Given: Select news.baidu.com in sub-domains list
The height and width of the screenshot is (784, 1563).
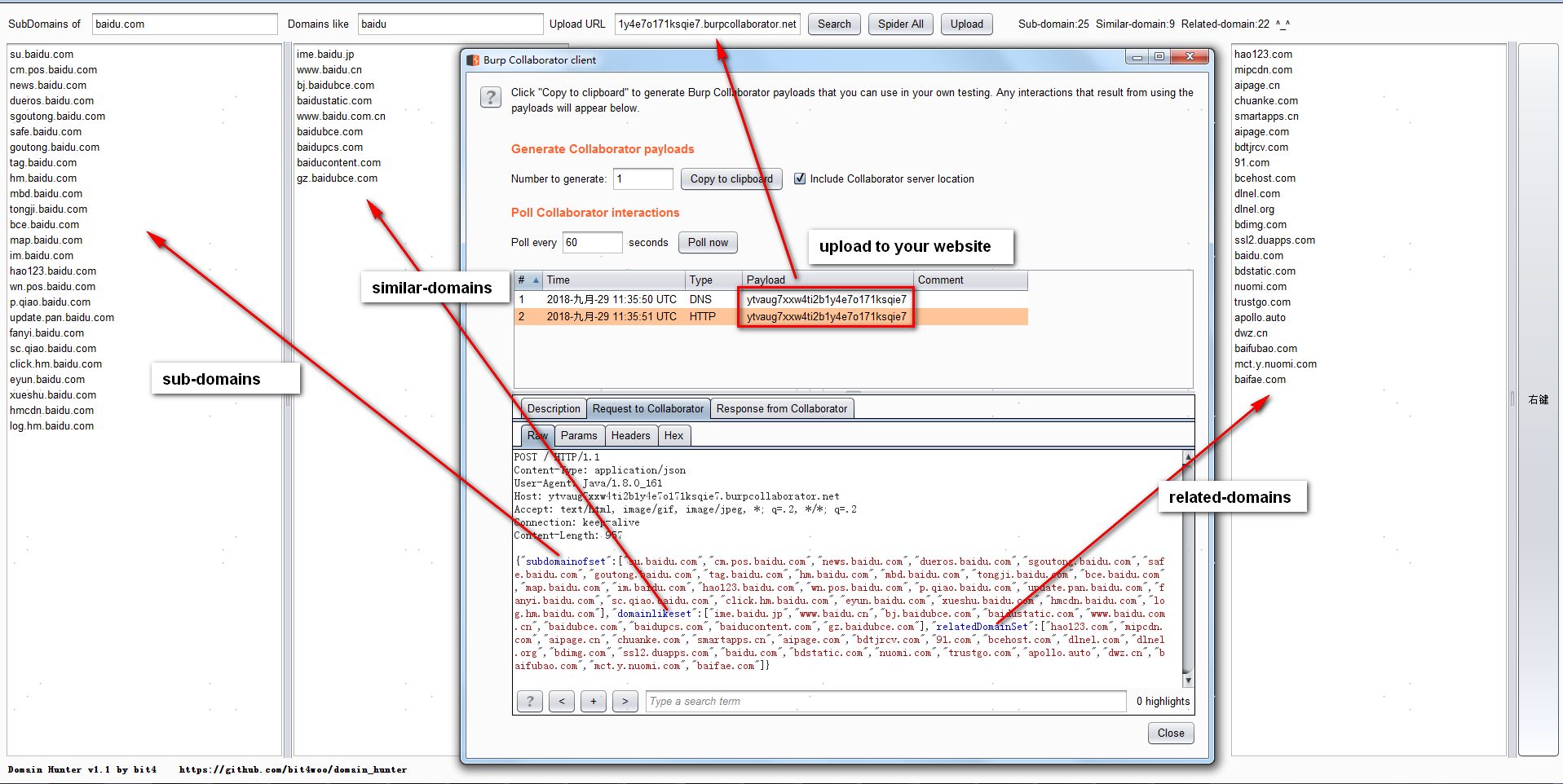Looking at the screenshot, I should pyautogui.click(x=48, y=85).
